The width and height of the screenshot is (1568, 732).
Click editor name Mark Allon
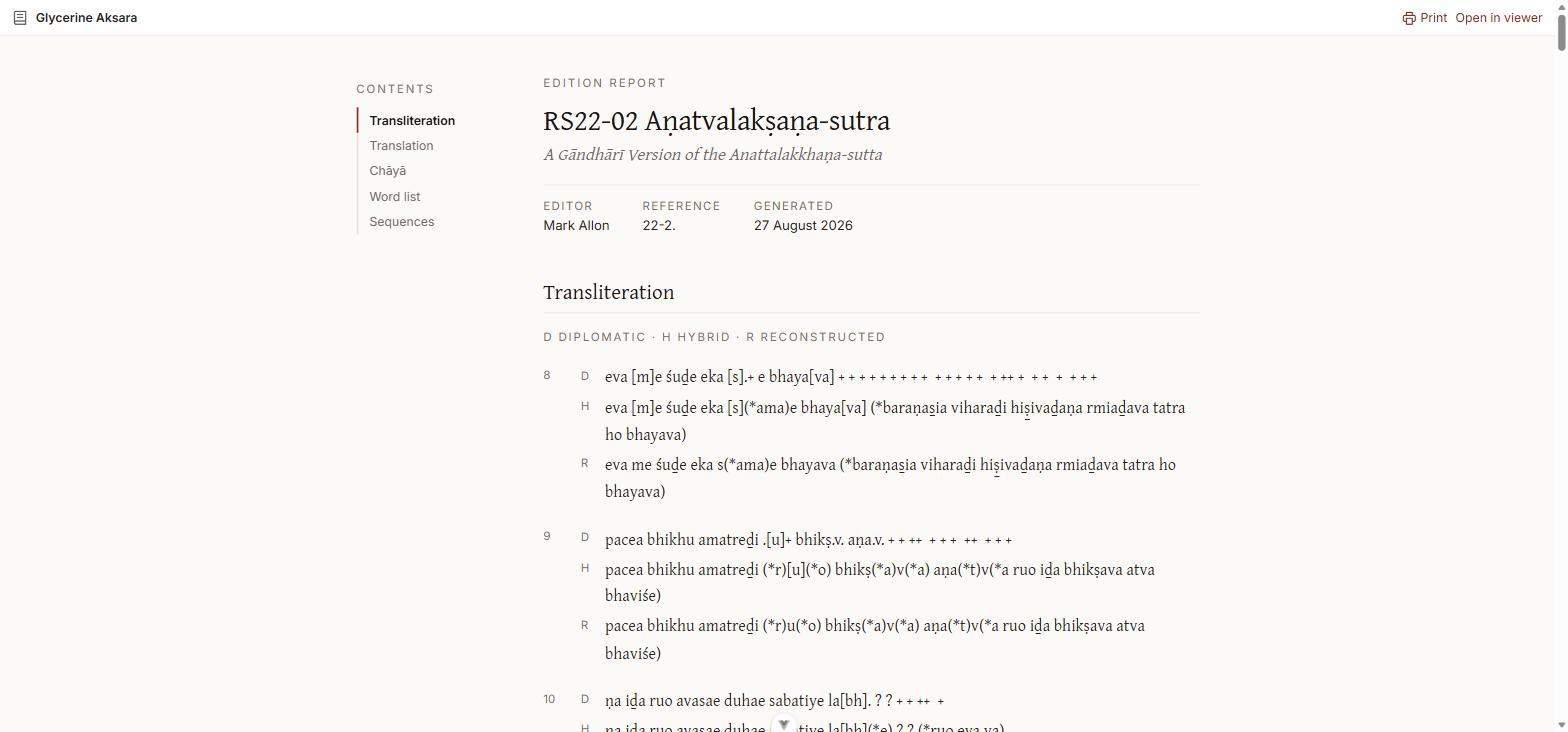point(576,226)
